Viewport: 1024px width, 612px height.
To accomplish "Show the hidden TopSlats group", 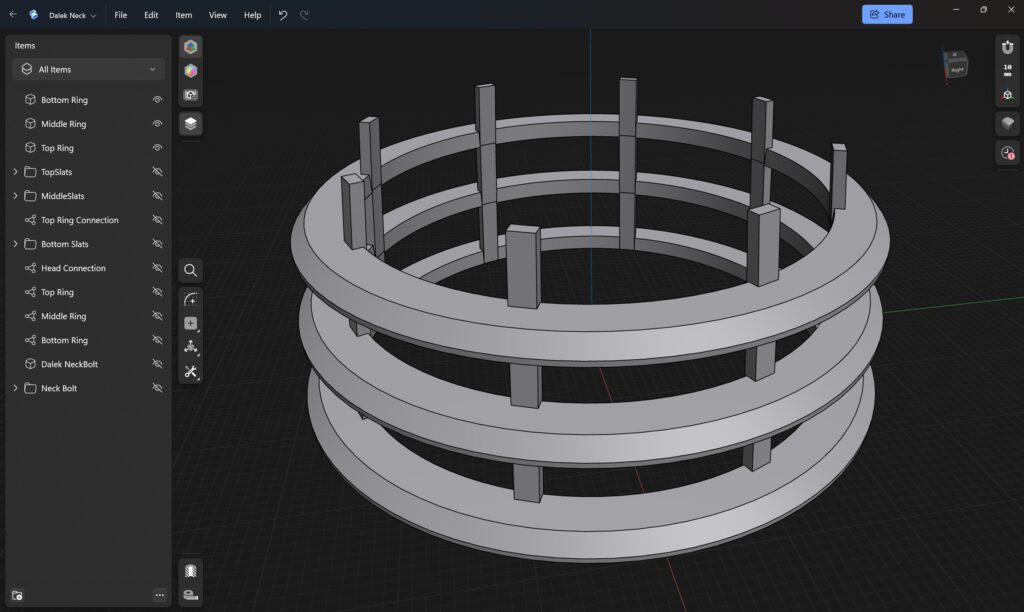I will point(157,172).
